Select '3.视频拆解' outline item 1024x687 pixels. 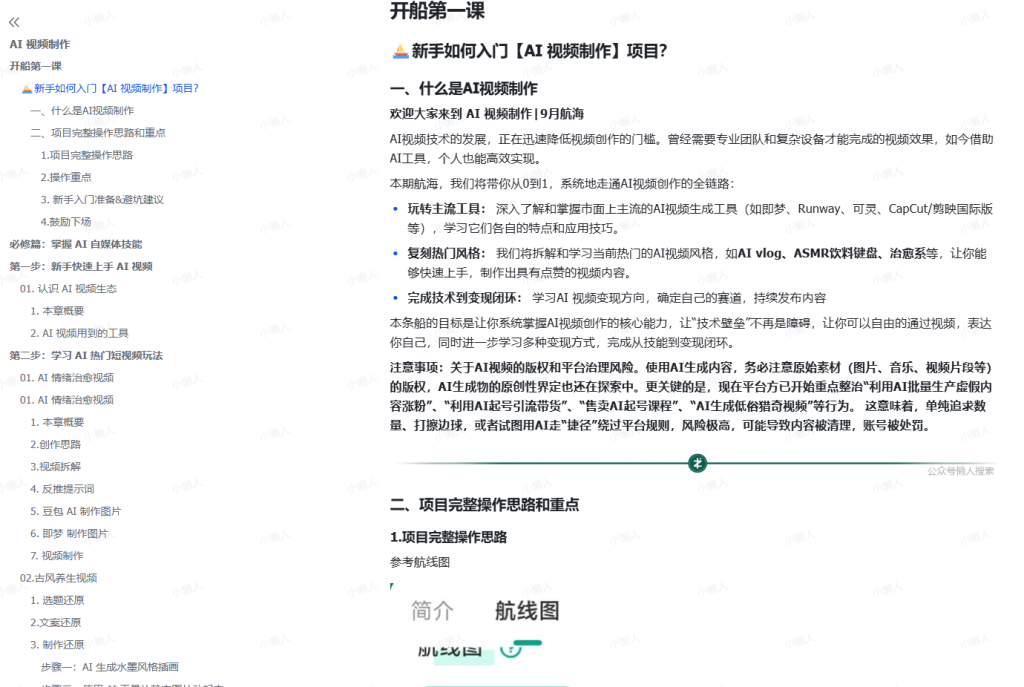[56, 466]
